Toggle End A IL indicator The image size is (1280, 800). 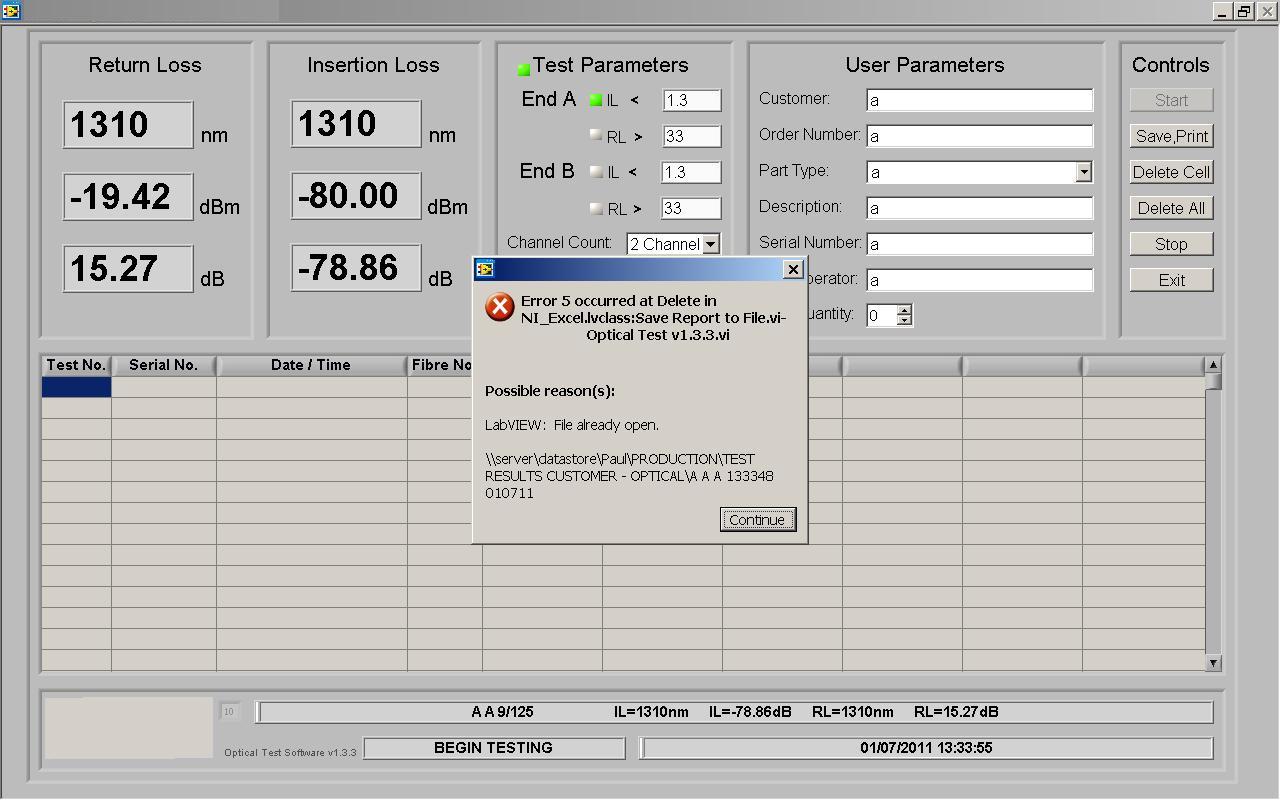tap(596, 100)
